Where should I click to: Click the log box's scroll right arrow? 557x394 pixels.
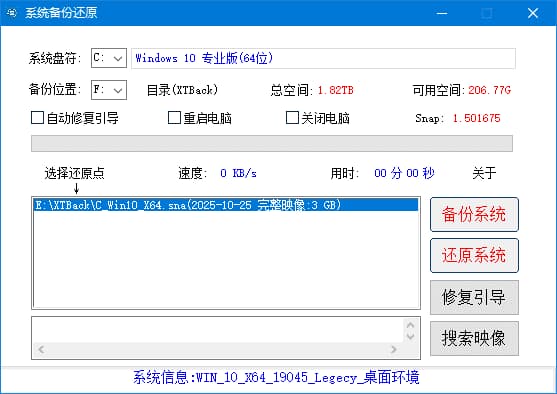click(x=394, y=350)
